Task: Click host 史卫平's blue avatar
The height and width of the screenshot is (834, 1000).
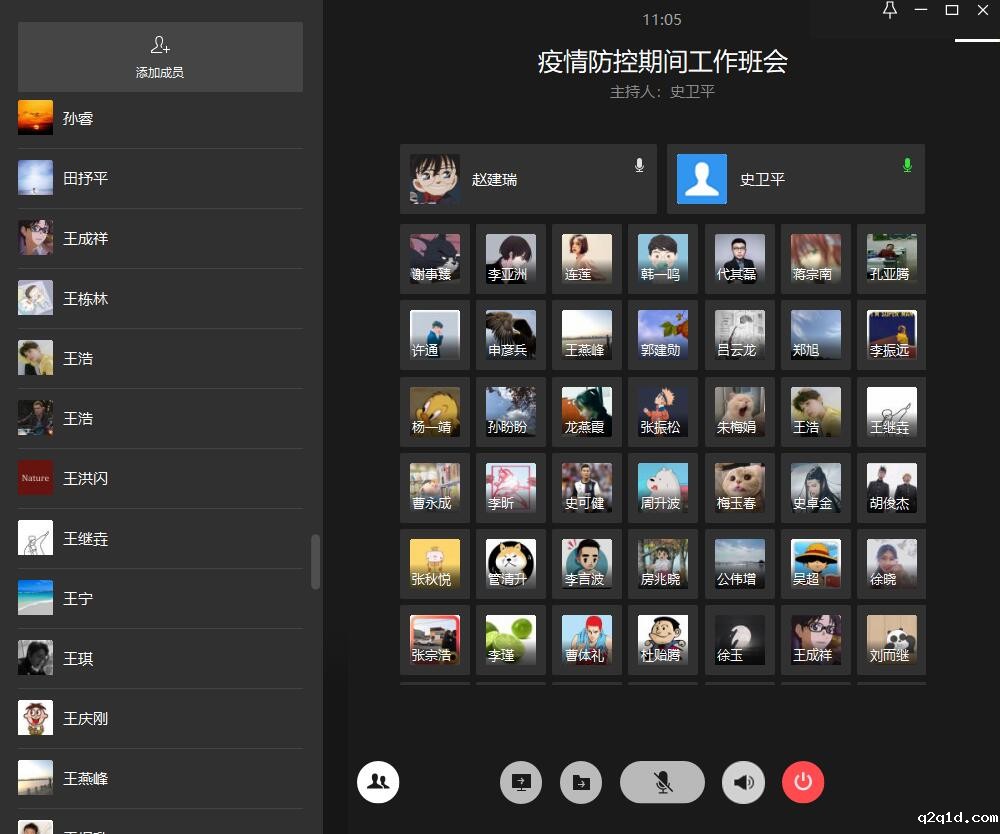Action: pyautogui.click(x=702, y=179)
